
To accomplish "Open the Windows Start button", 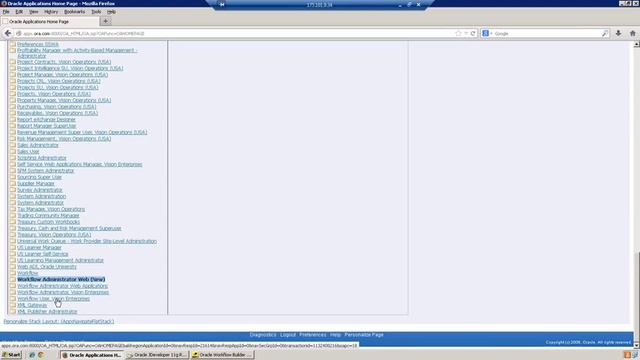I will click(11, 355).
